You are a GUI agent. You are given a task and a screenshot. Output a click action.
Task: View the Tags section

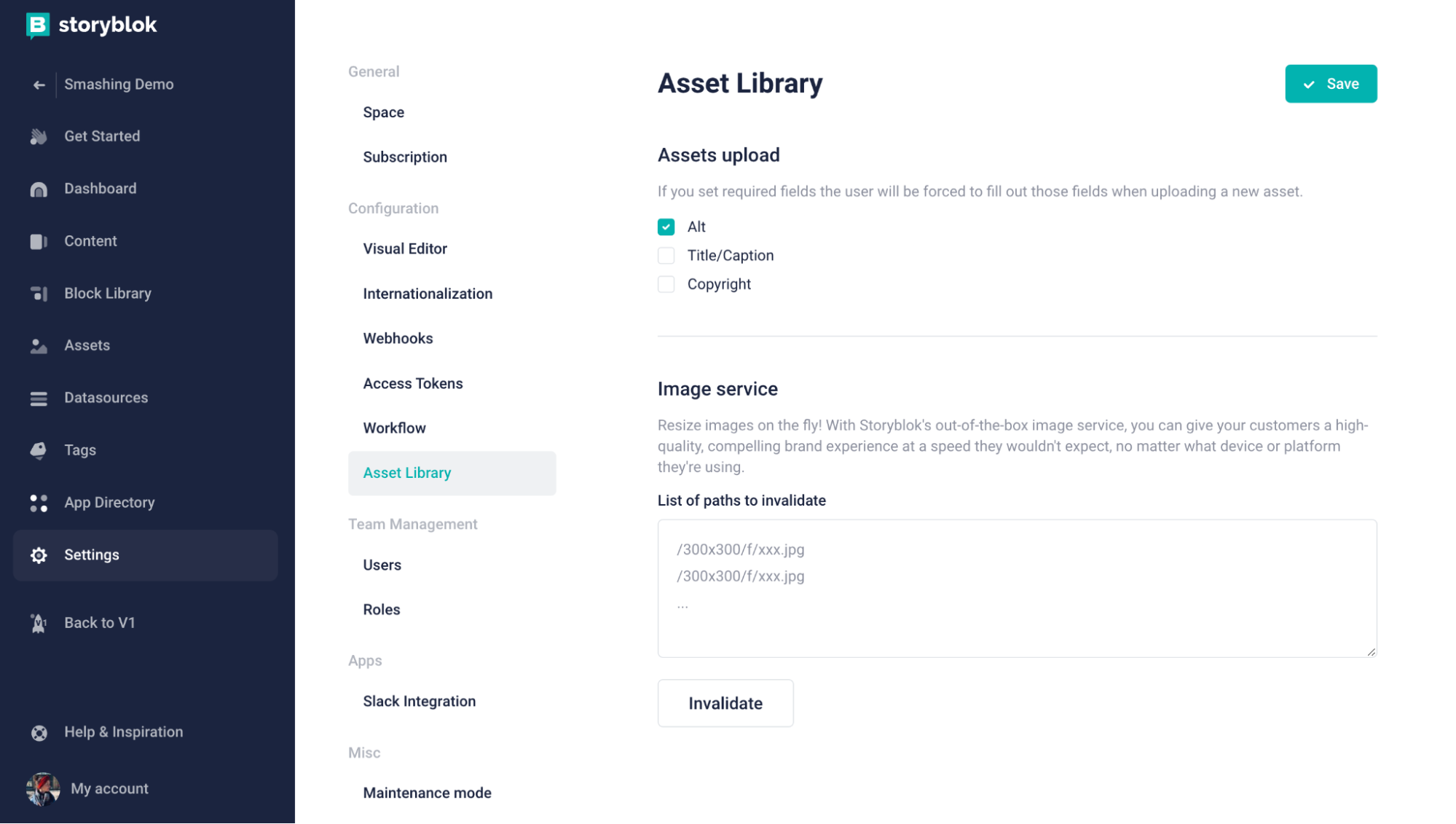tap(79, 450)
